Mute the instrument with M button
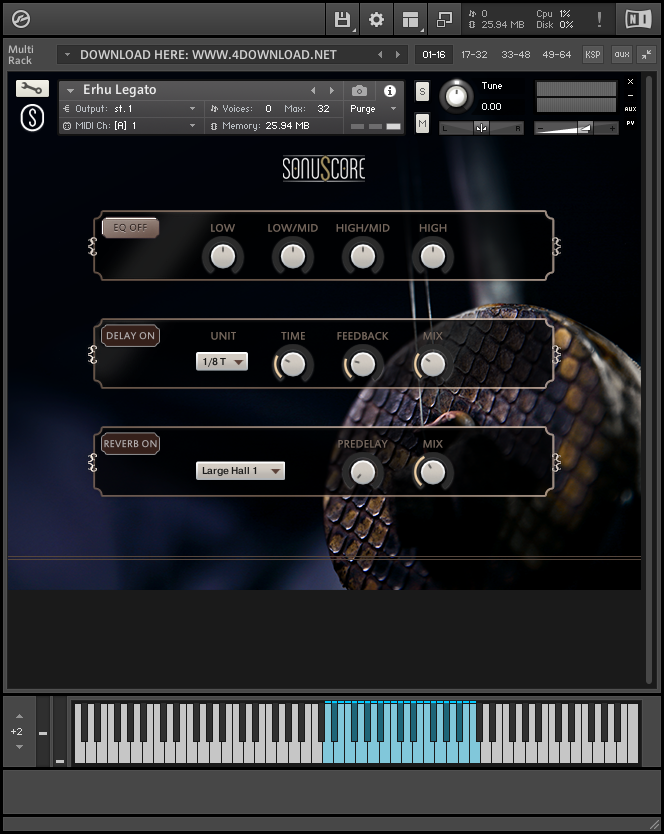Viewport: 664px width, 834px height. [x=422, y=124]
